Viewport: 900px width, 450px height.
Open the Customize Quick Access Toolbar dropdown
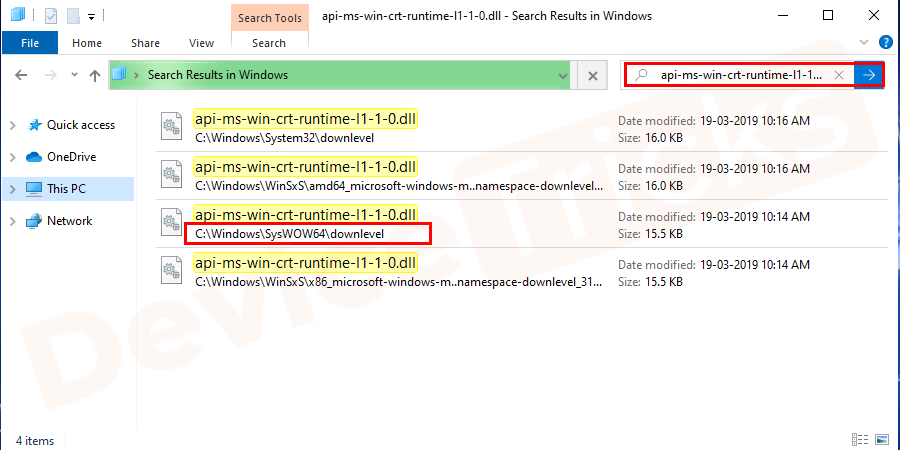tap(91, 17)
